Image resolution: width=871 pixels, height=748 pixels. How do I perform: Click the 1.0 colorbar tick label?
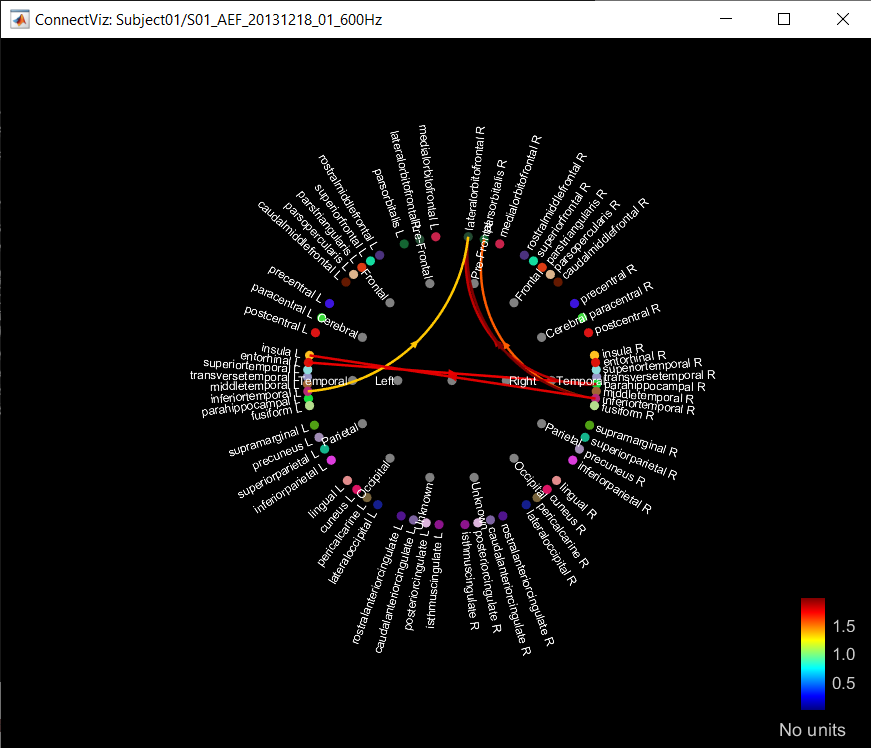coord(844,654)
